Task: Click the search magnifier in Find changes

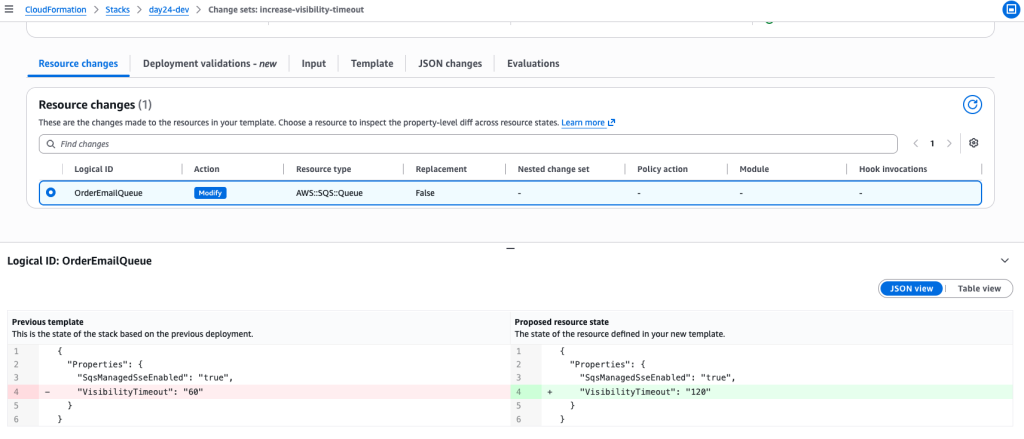Action: pyautogui.click(x=51, y=144)
